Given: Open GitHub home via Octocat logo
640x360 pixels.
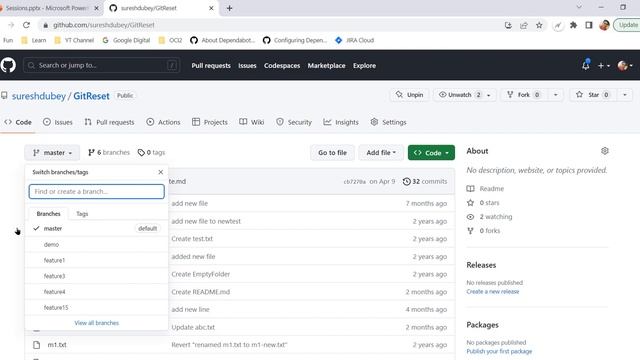Looking at the screenshot, I should tap(8, 65).
